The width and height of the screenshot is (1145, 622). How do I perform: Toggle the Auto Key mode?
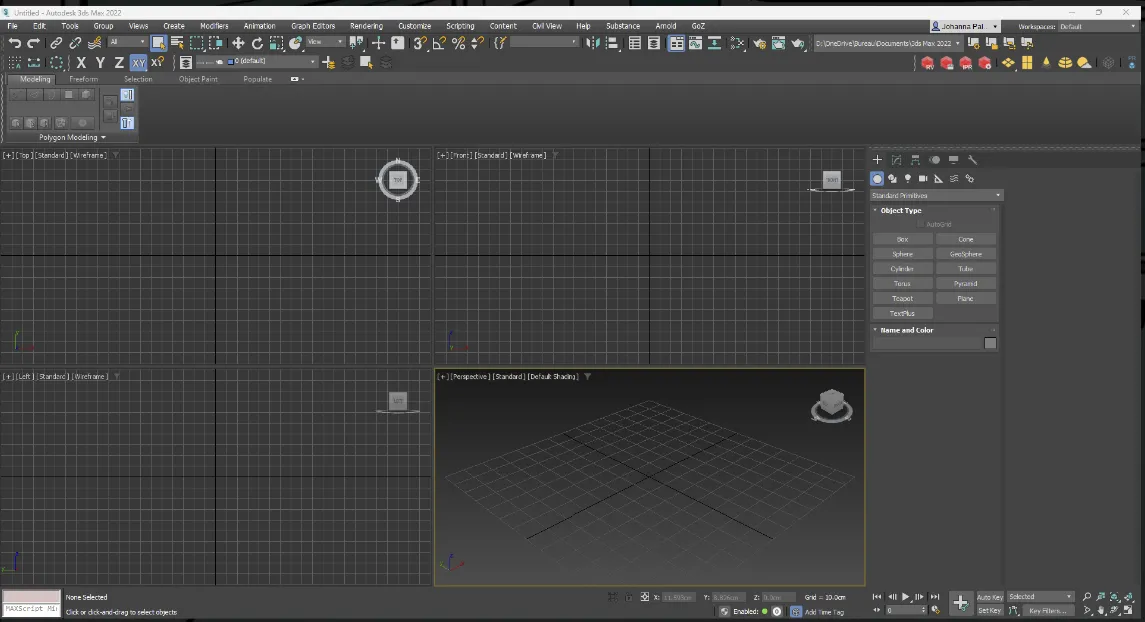989,597
